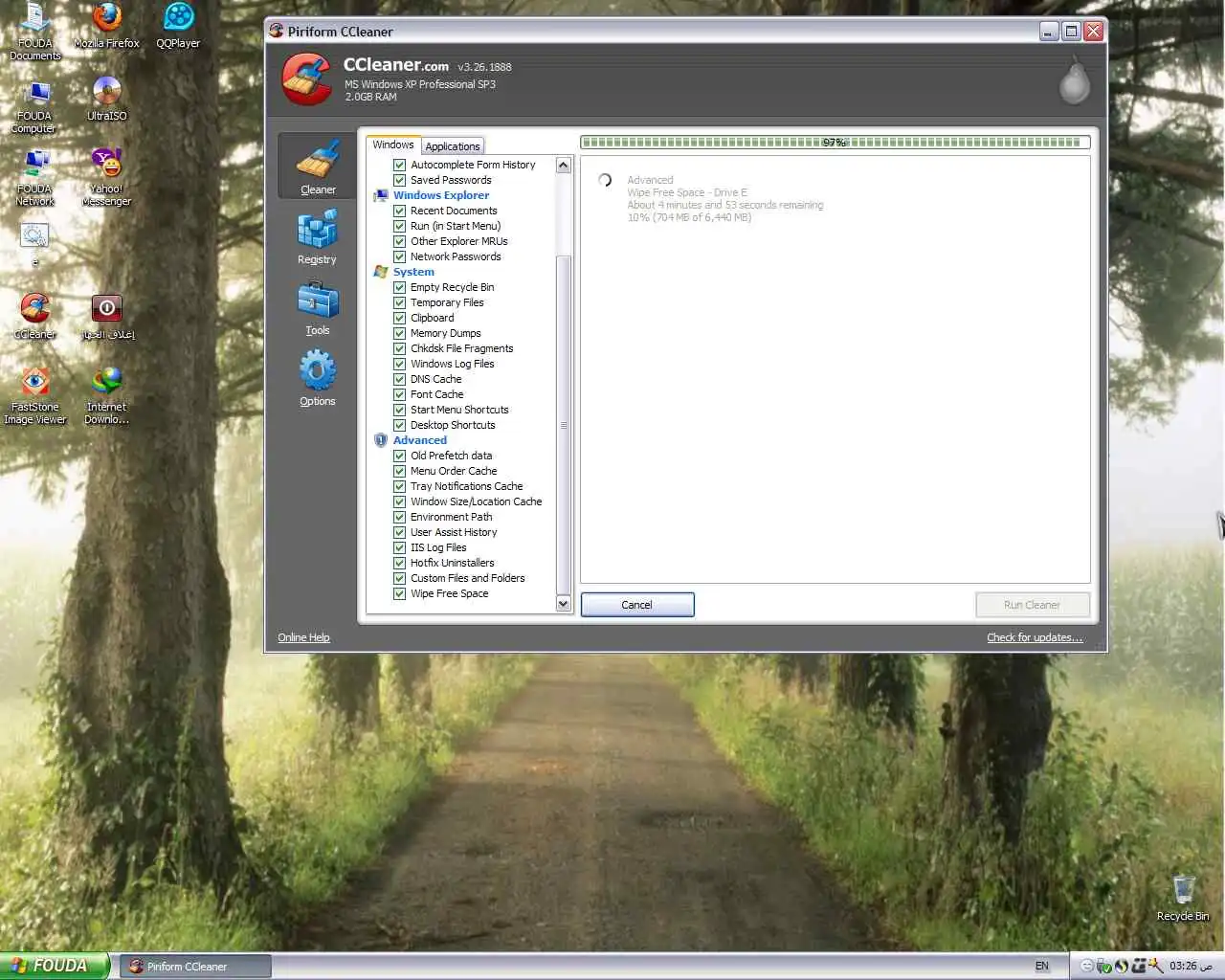
Task: Open FOUDA Network desktop icon
Action: click(34, 179)
